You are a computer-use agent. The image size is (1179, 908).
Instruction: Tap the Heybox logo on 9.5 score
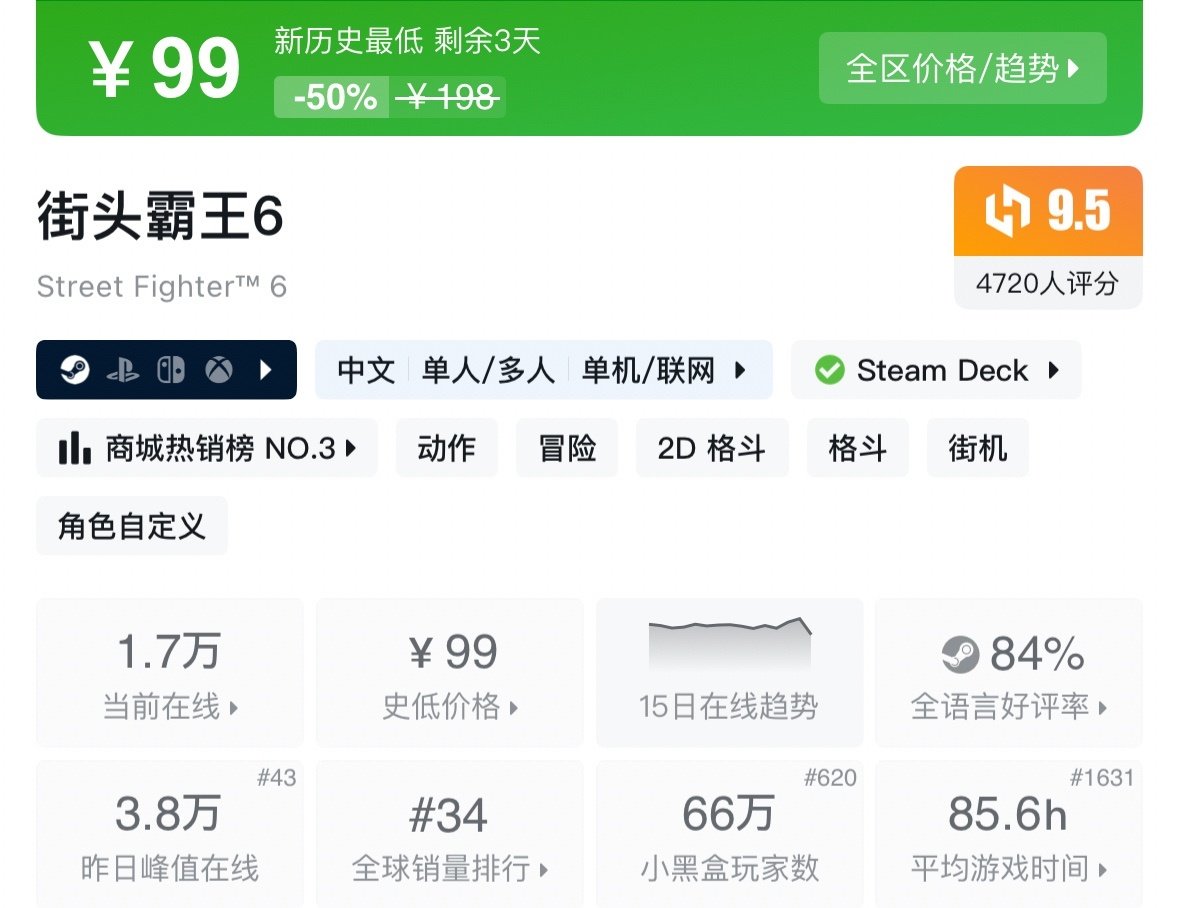click(1007, 210)
